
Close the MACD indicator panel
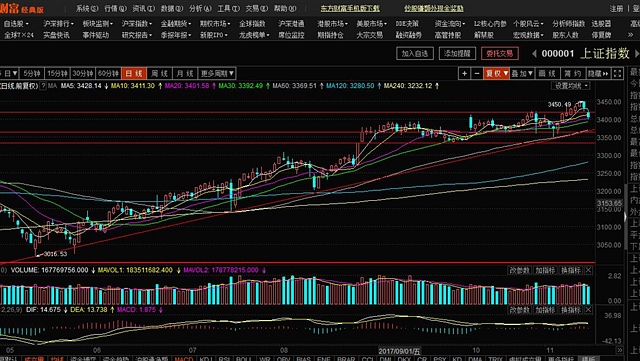588,310
